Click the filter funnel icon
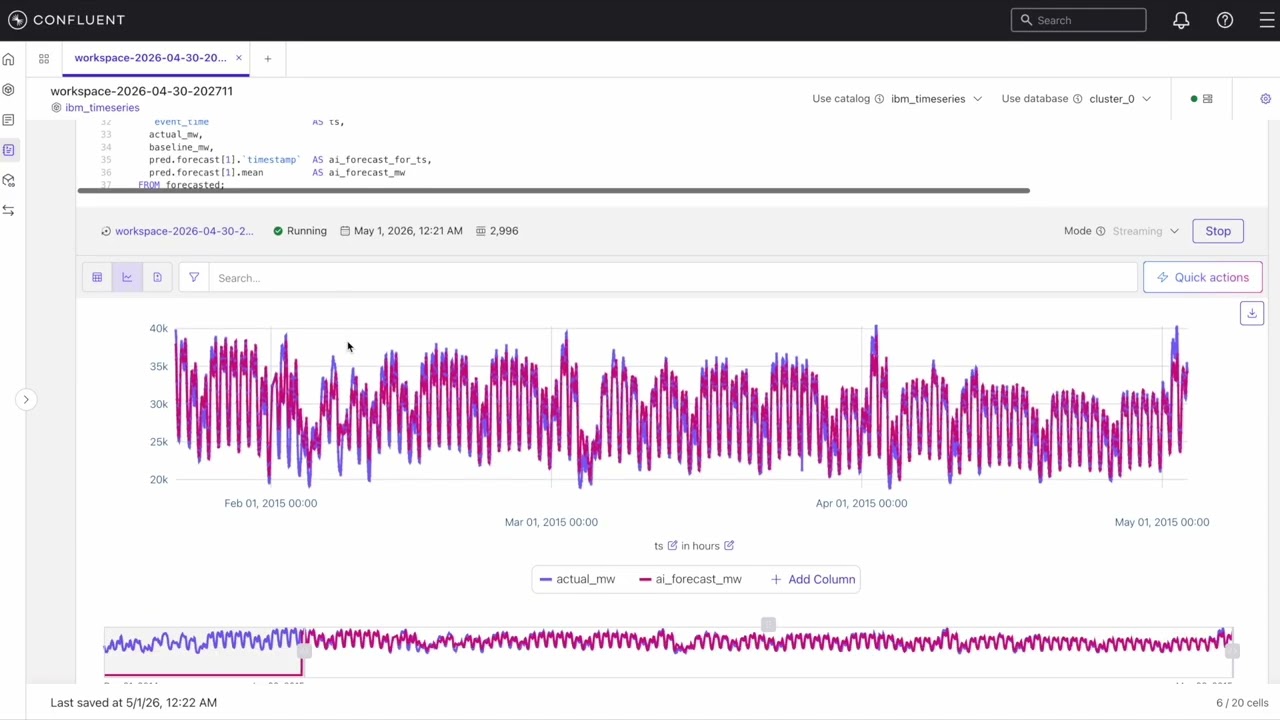 (x=194, y=277)
